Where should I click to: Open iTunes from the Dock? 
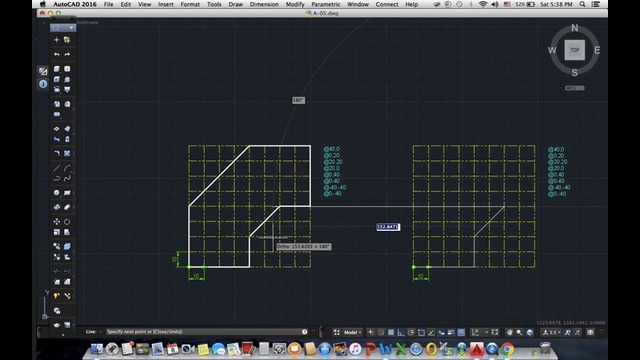(355, 349)
